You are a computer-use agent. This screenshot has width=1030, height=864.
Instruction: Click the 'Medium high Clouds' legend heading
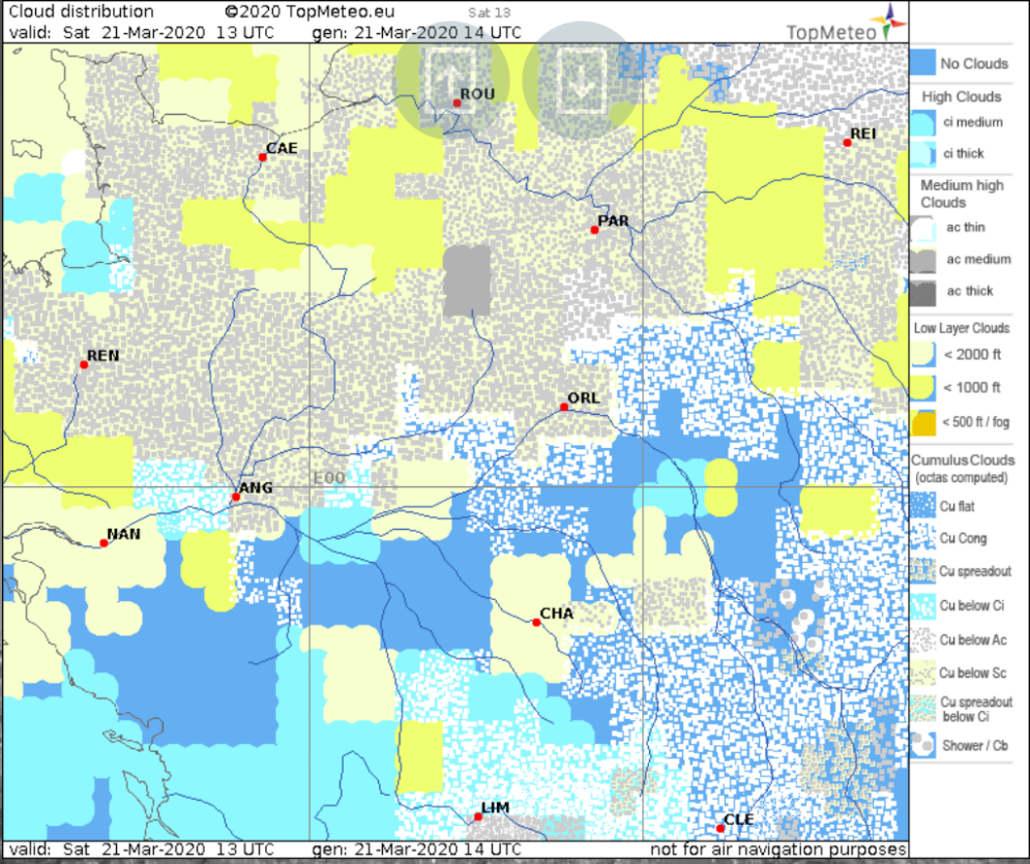[x=962, y=194]
